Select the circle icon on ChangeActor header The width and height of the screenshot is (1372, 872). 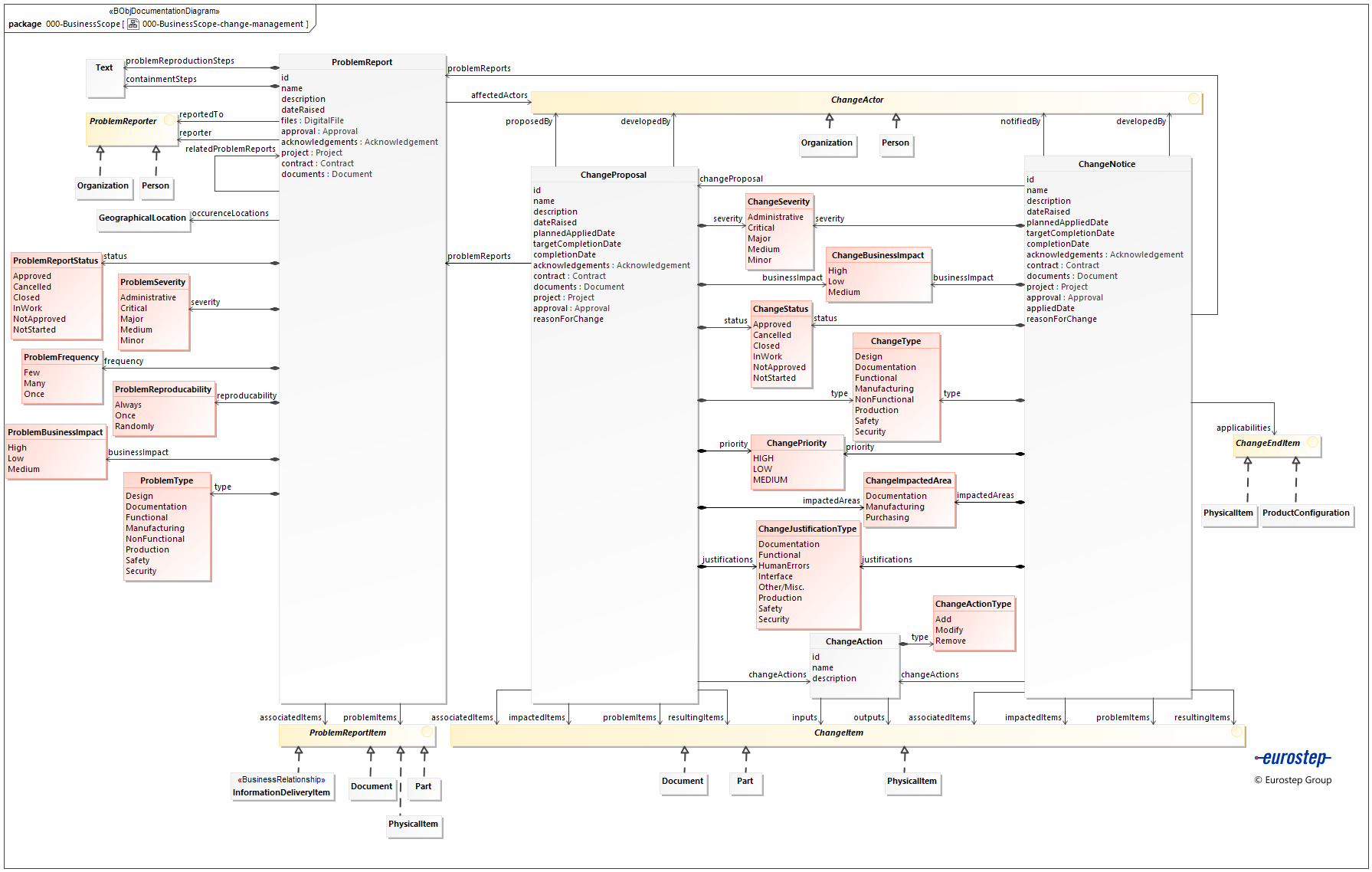1194,100
